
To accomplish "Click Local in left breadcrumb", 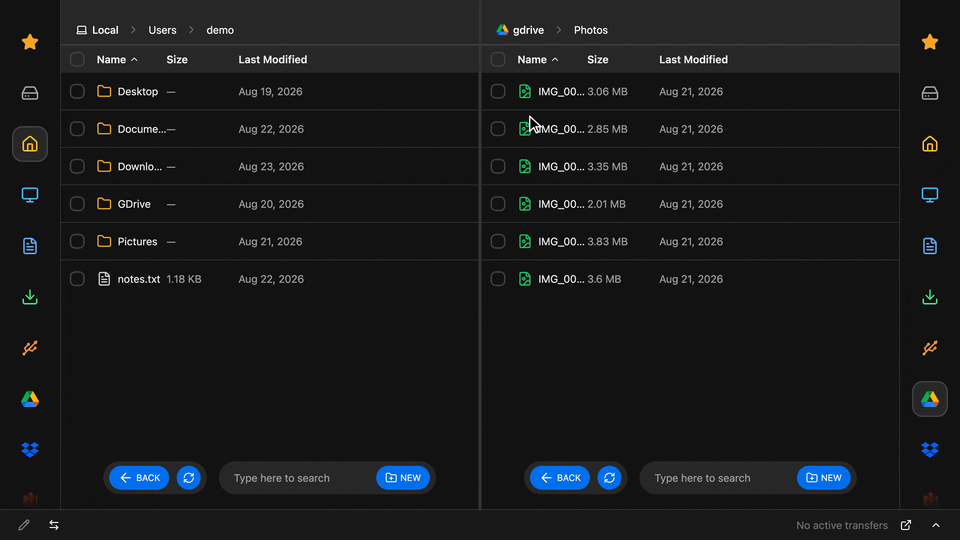I will click(97, 30).
